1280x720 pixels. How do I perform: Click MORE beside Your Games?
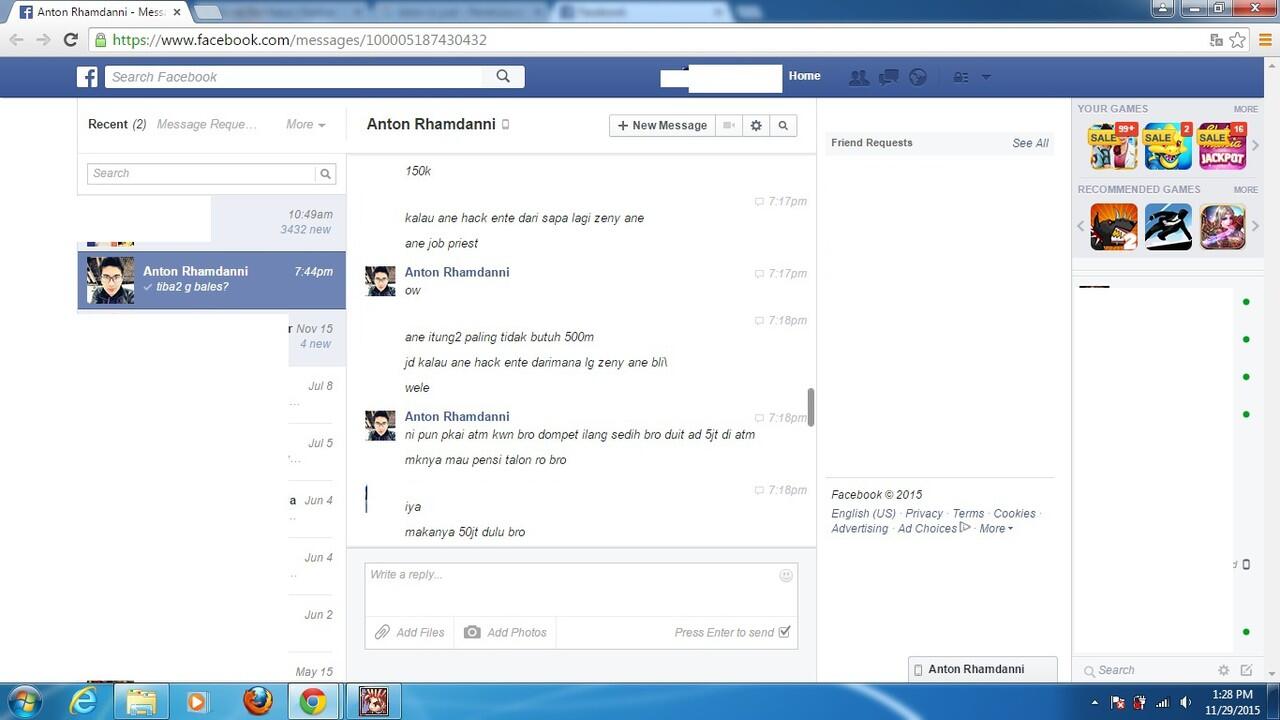(x=1245, y=109)
